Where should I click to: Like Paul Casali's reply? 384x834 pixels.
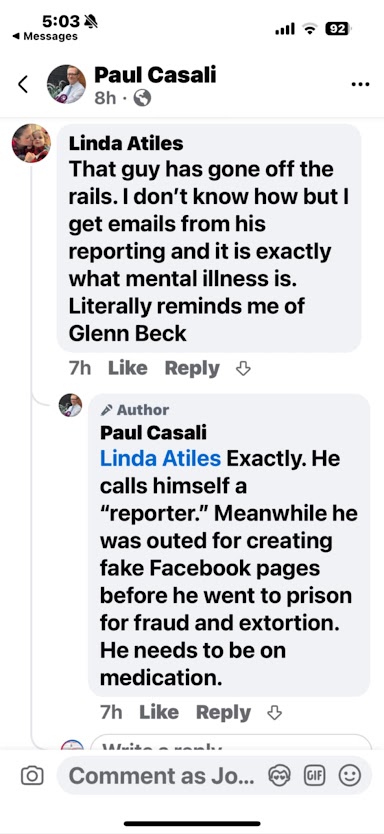click(158, 712)
